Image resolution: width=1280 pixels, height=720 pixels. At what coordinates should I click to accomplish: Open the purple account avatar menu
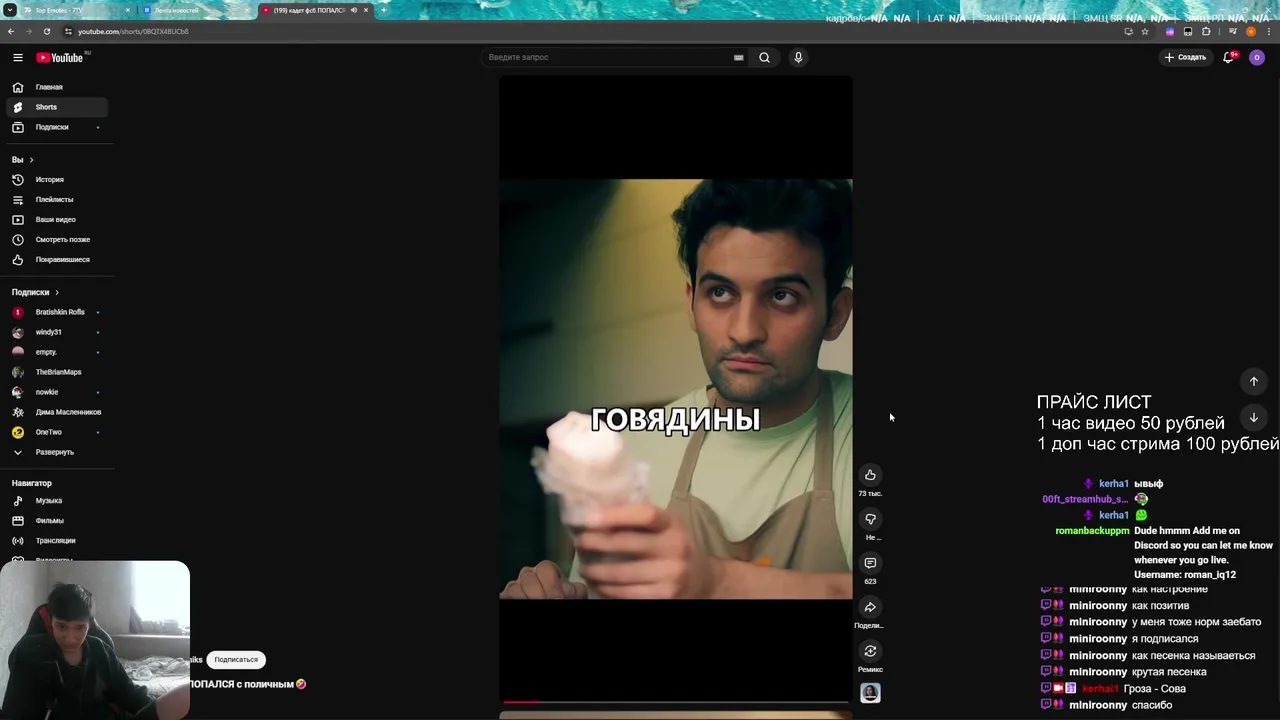(1257, 57)
